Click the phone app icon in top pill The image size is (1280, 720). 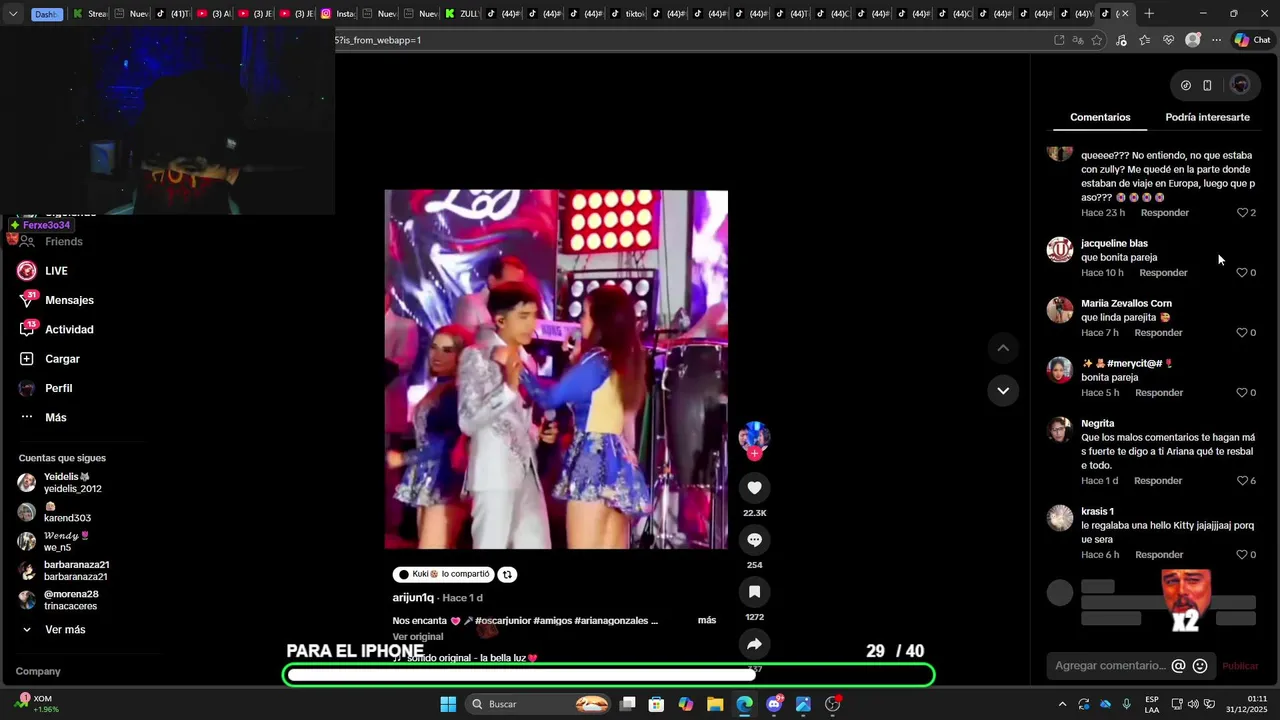tap(1207, 85)
